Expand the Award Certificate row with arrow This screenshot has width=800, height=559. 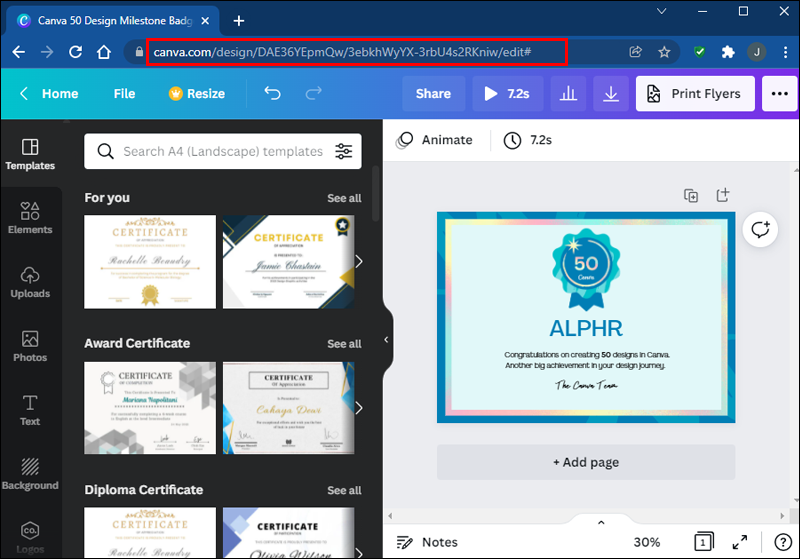coord(359,408)
